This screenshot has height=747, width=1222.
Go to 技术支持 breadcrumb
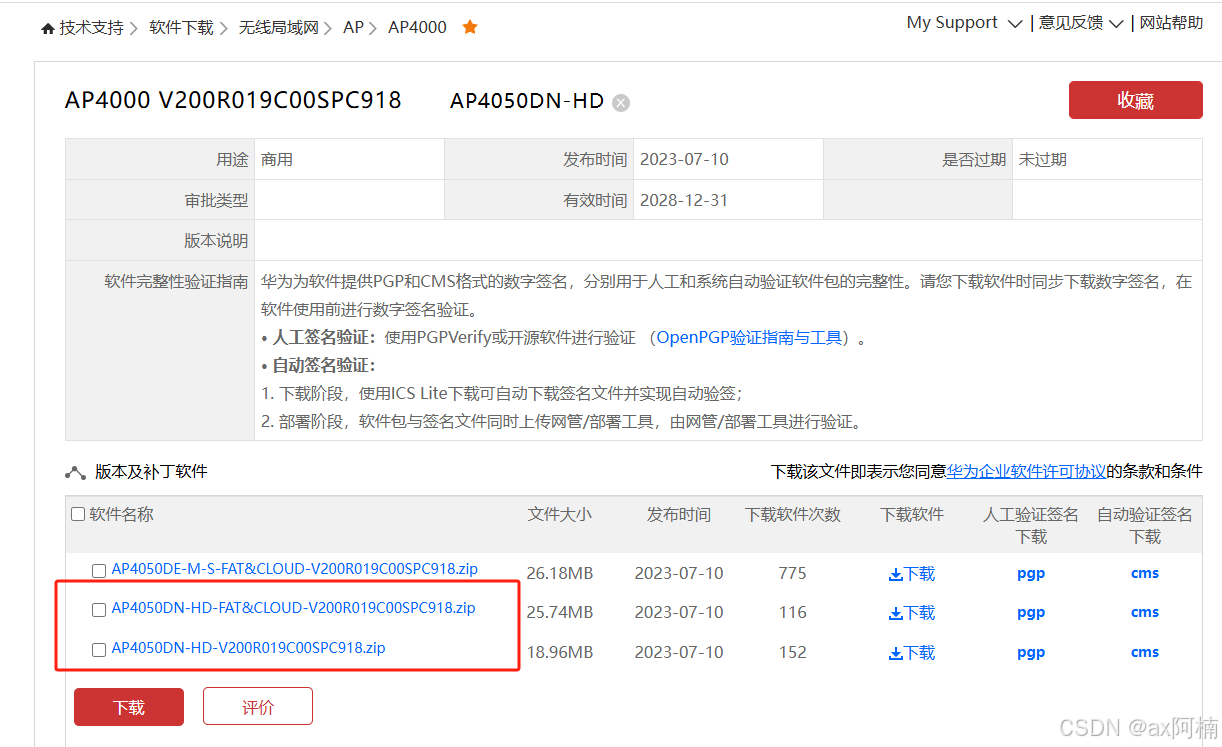(x=91, y=28)
